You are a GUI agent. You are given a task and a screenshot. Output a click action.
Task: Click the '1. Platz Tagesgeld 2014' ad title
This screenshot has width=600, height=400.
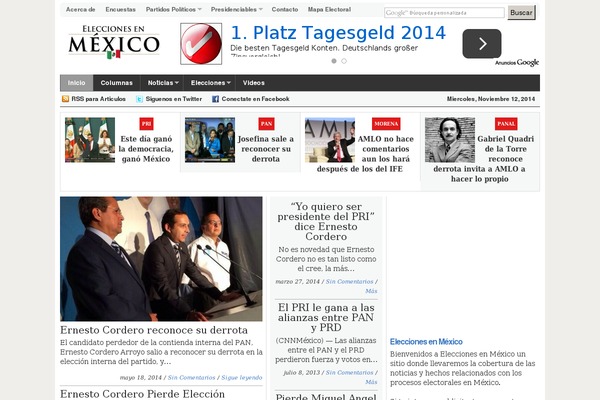[338, 33]
